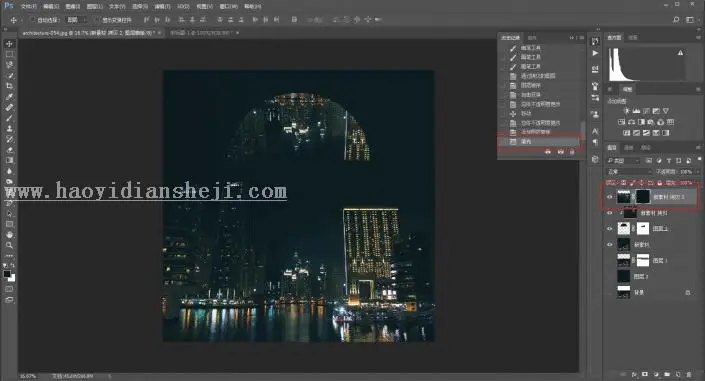Create a new layer group
The image size is (705, 381).
667,374
